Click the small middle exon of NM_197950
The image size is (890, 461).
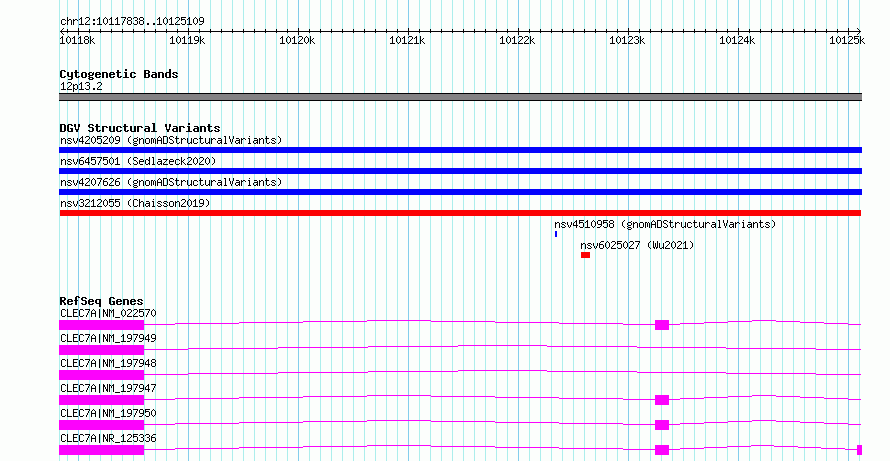662,425
